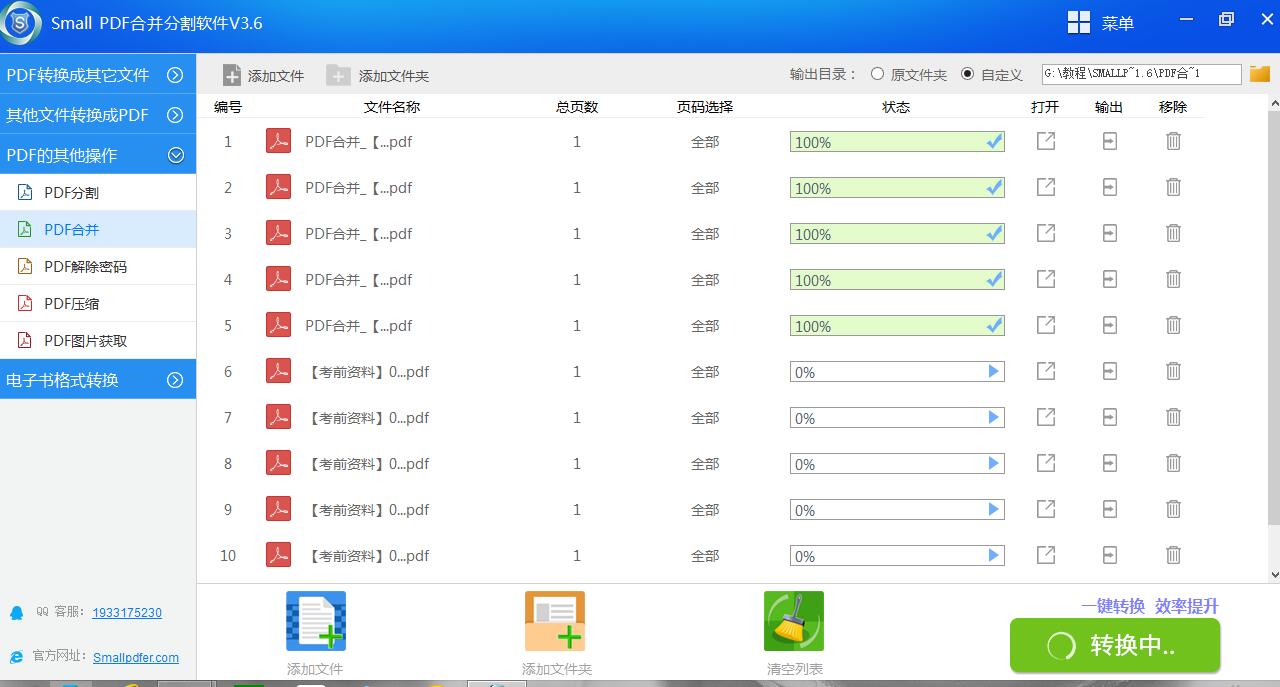Open output location for row 8
Screen dimensions: 1280x687
(x=1109, y=463)
